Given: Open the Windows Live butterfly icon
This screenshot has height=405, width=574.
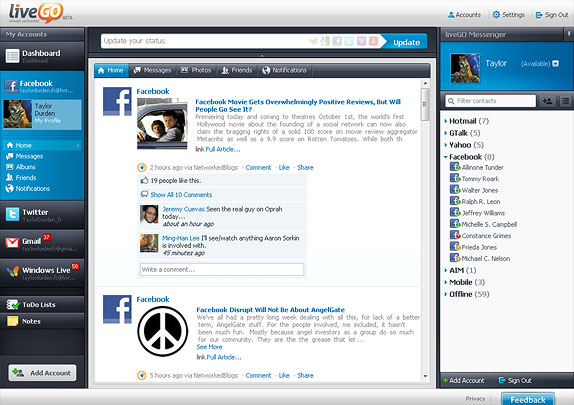Looking at the screenshot, I should pyautogui.click(x=12, y=271).
